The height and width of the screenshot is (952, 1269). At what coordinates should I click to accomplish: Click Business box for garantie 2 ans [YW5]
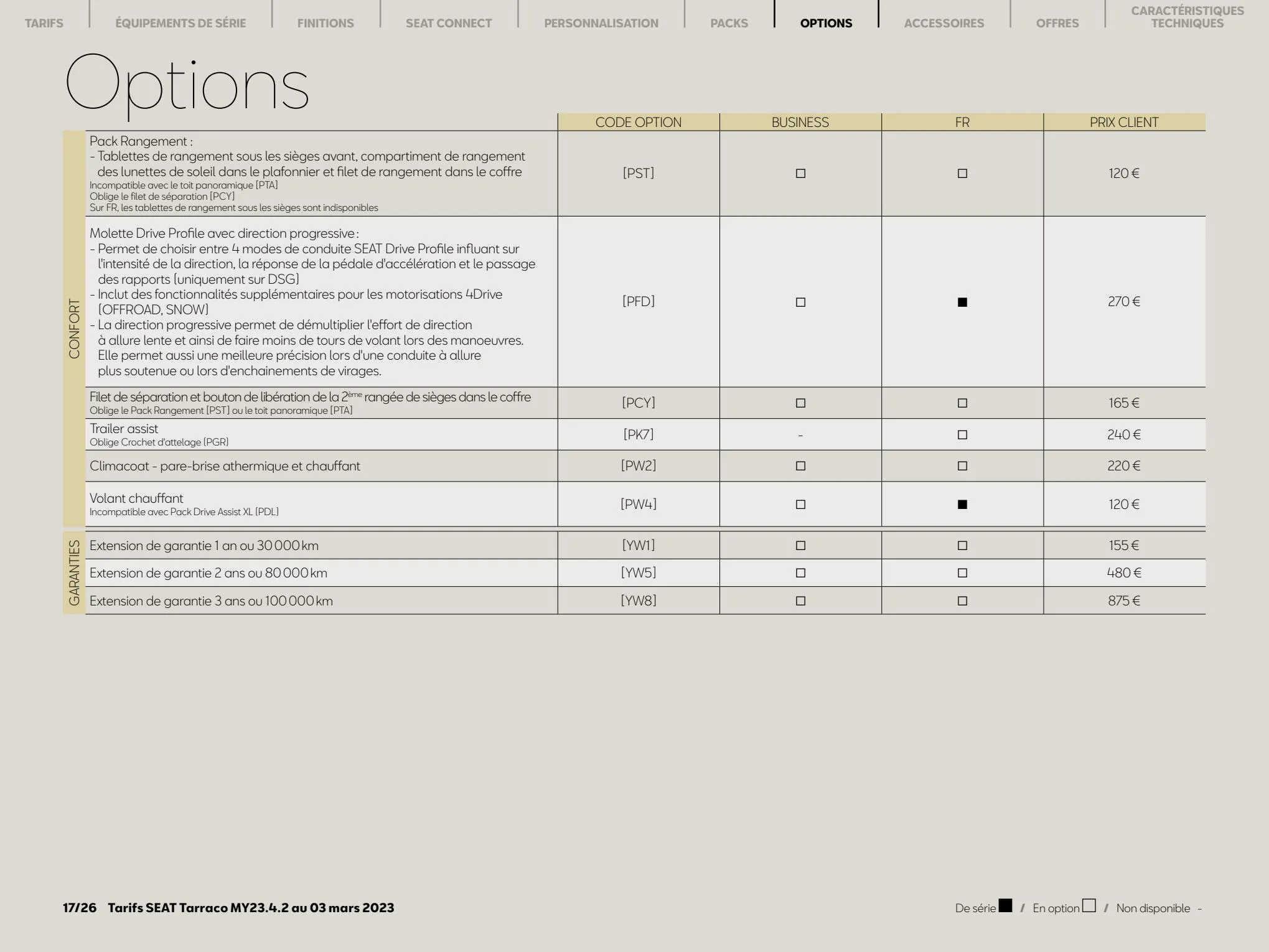click(800, 573)
